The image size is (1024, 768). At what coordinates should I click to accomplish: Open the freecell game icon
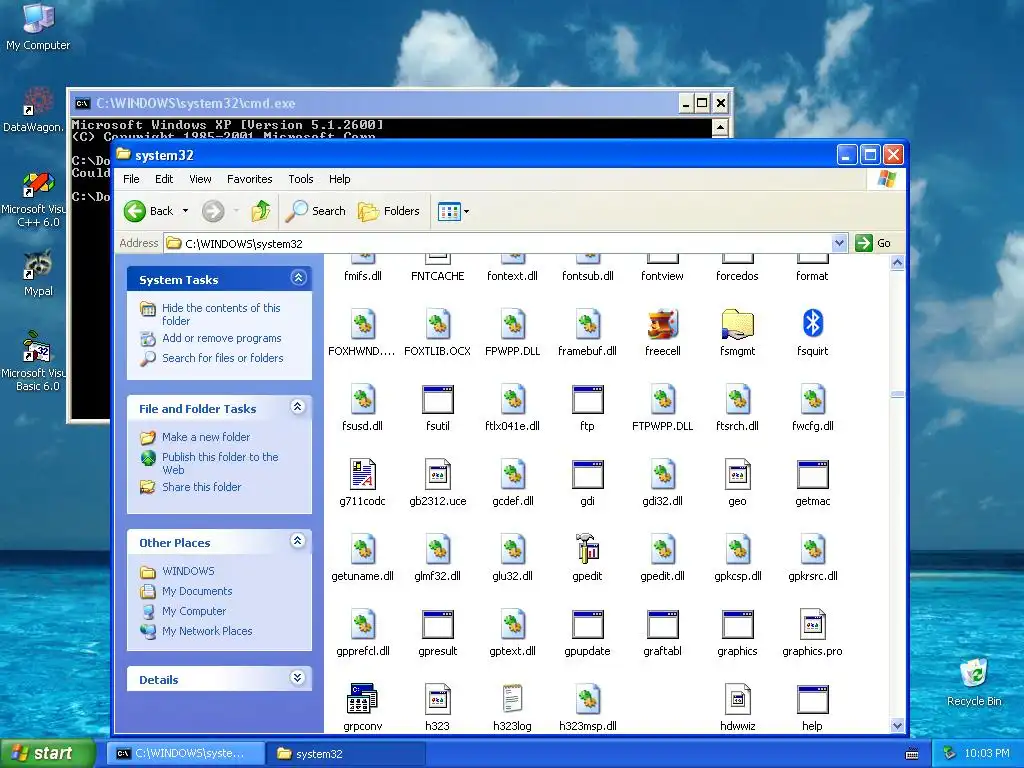pos(662,325)
